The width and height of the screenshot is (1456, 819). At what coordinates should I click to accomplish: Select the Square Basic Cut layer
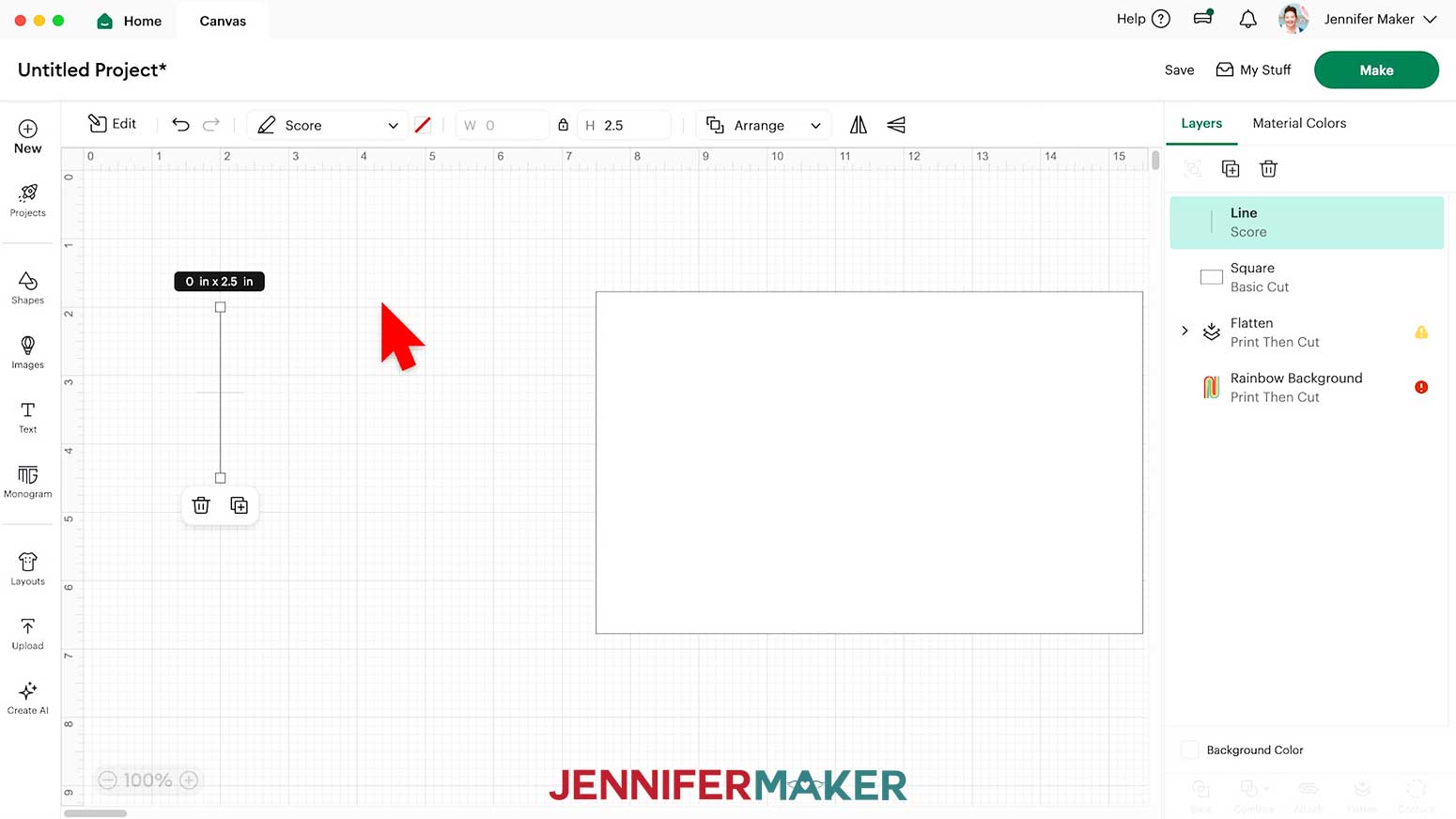point(1307,277)
